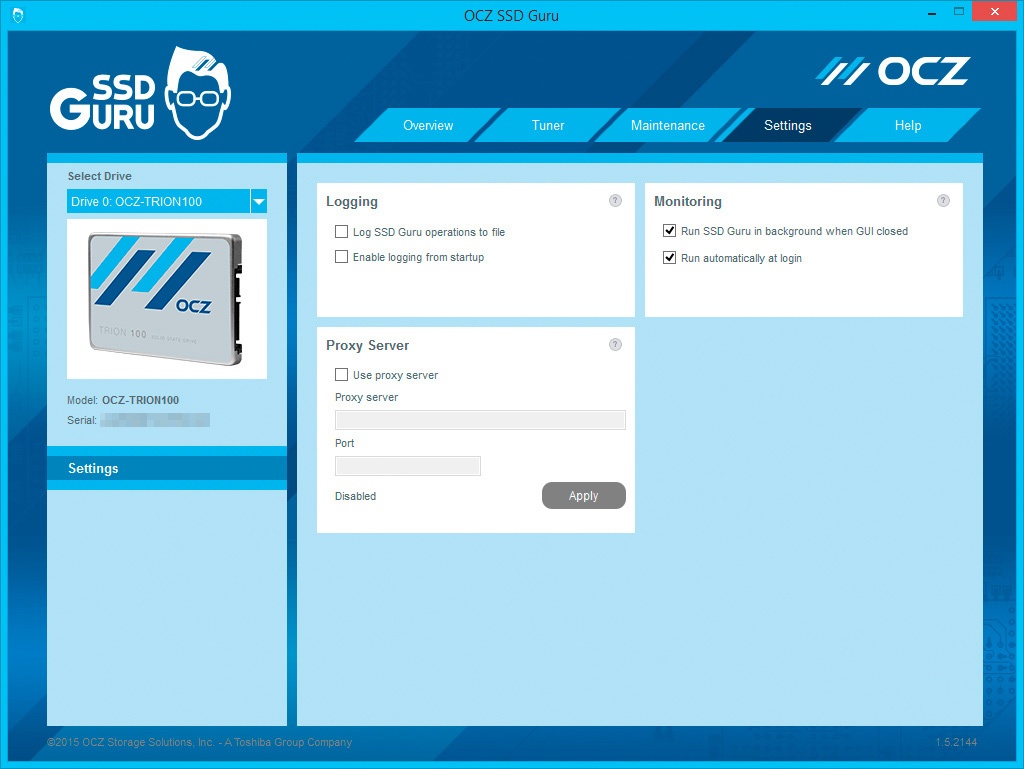1024x769 pixels.
Task: Click the app icon in title bar
Action: pos(18,15)
